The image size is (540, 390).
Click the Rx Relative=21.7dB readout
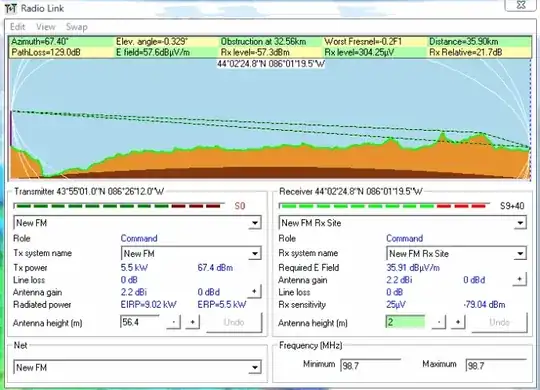(466, 52)
